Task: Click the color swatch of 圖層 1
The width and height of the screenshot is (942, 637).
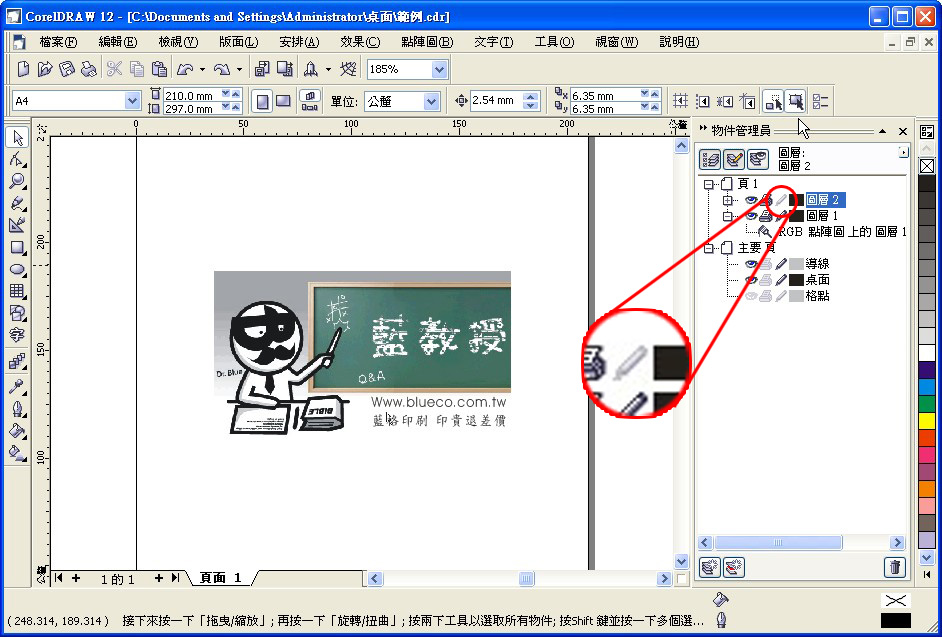Action: pyautogui.click(x=797, y=216)
